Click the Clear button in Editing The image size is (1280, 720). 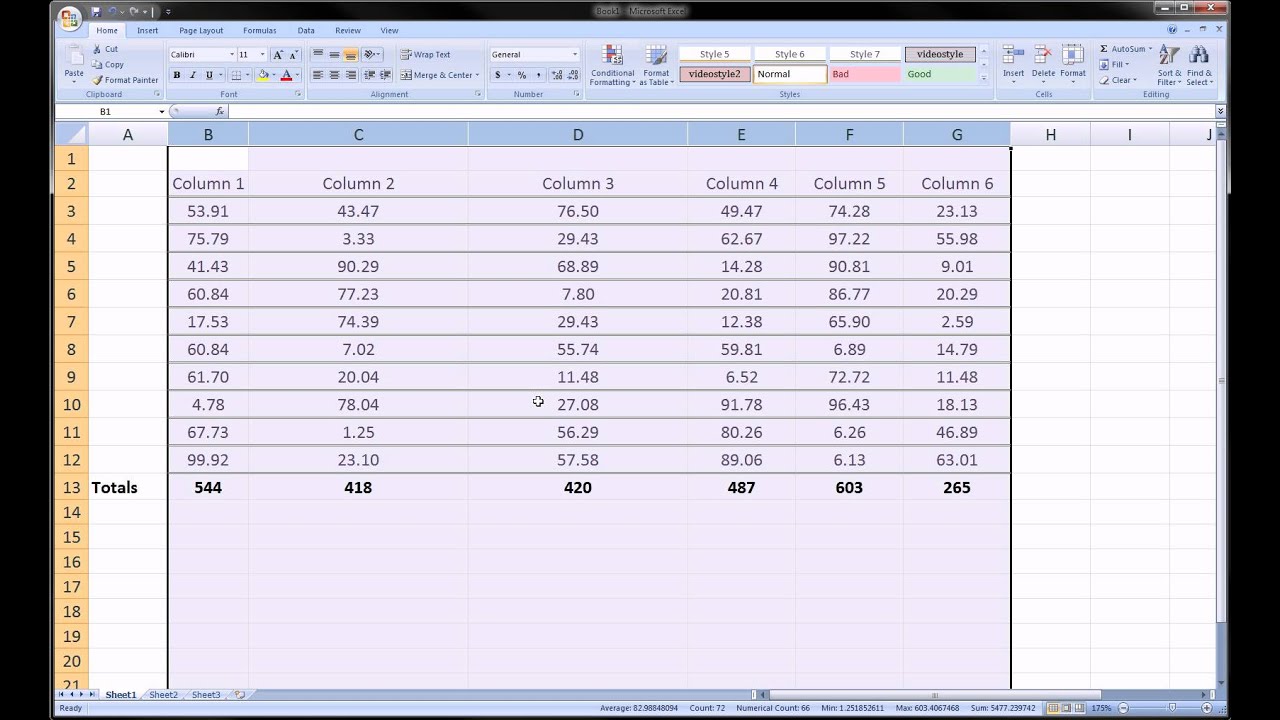click(1117, 80)
